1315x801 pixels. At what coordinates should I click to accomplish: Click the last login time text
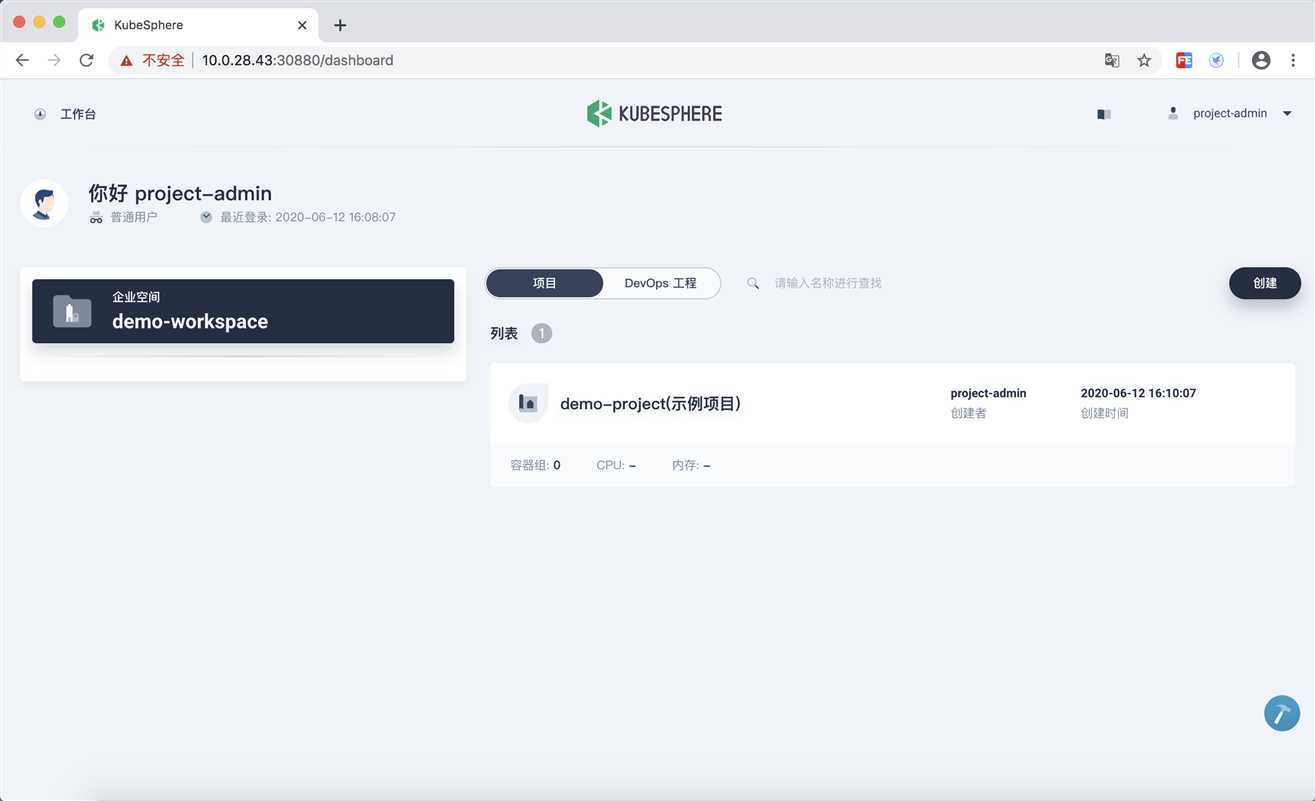tap(308, 217)
